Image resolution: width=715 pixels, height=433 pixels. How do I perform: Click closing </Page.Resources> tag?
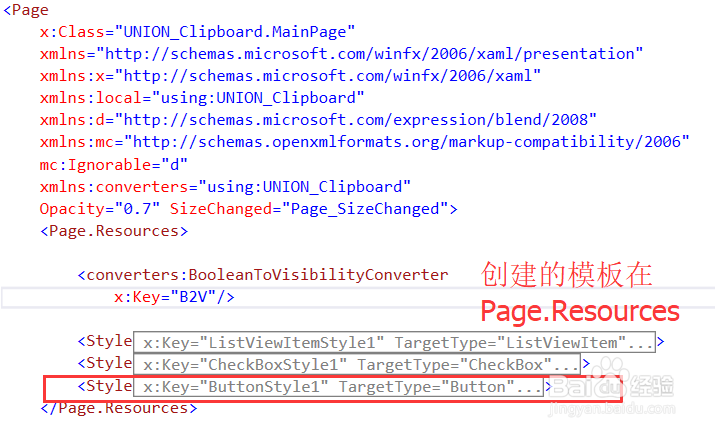(x=119, y=408)
